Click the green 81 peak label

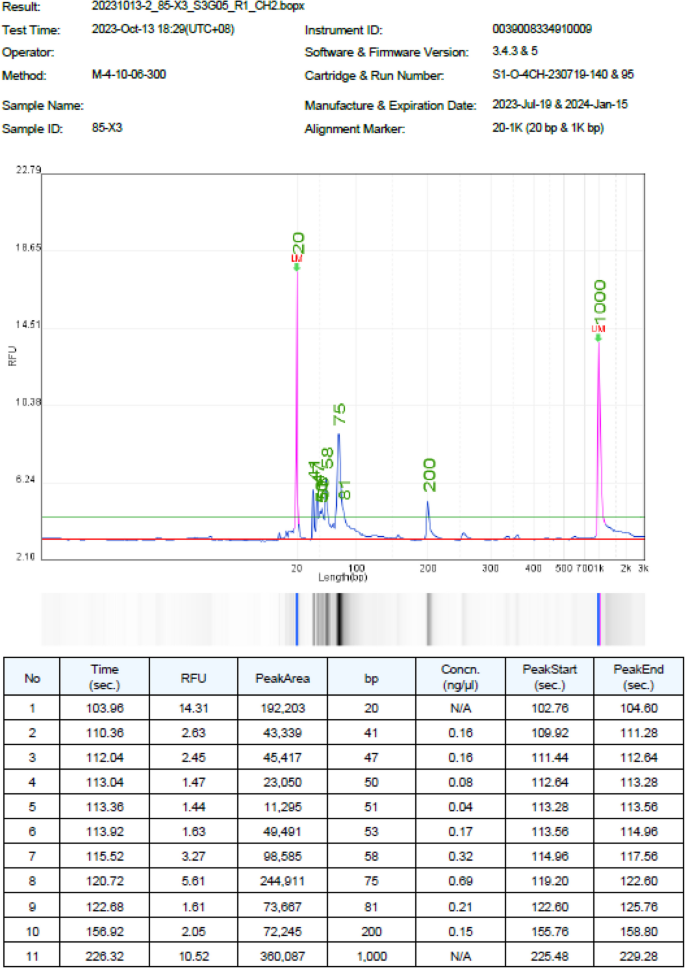pos(344,490)
